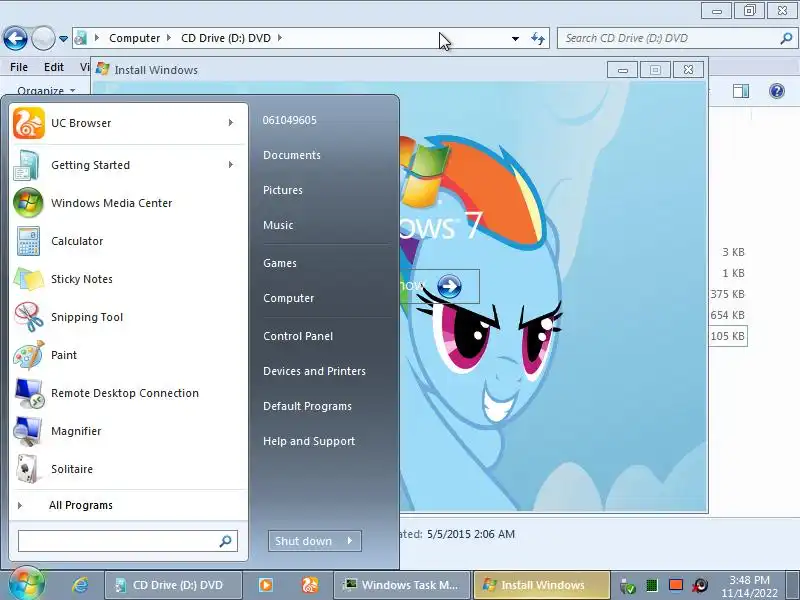Click the Start orb button

[26, 584]
